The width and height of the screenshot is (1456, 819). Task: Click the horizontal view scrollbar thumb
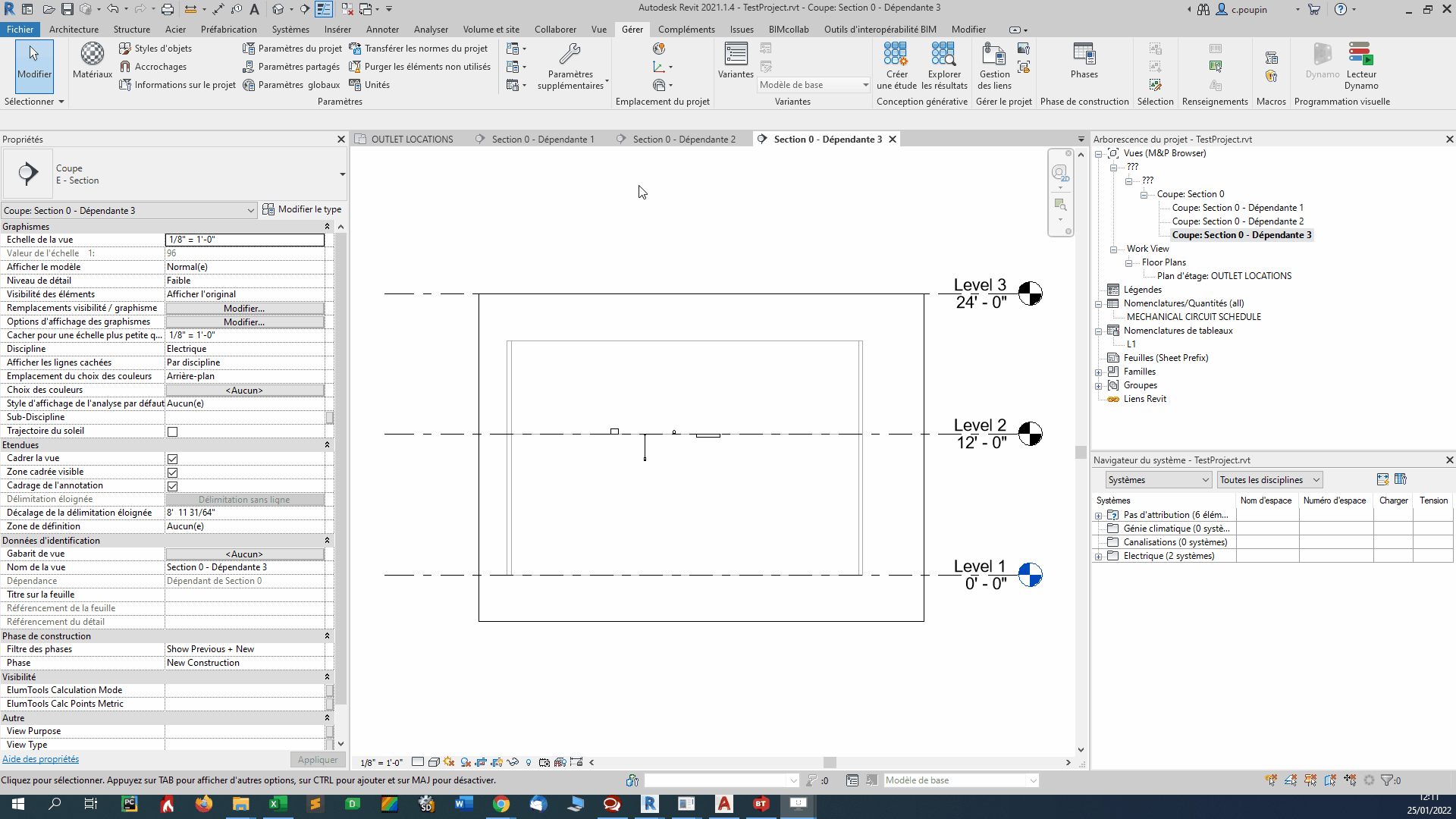tap(830, 763)
